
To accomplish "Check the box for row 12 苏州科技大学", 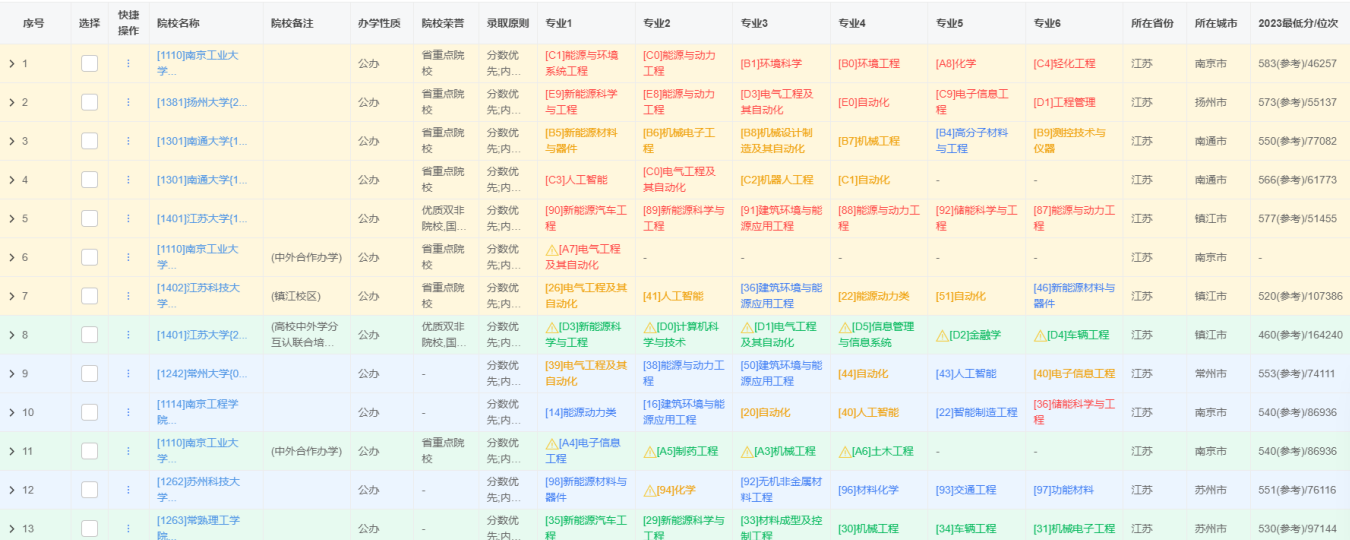I will (x=90, y=490).
